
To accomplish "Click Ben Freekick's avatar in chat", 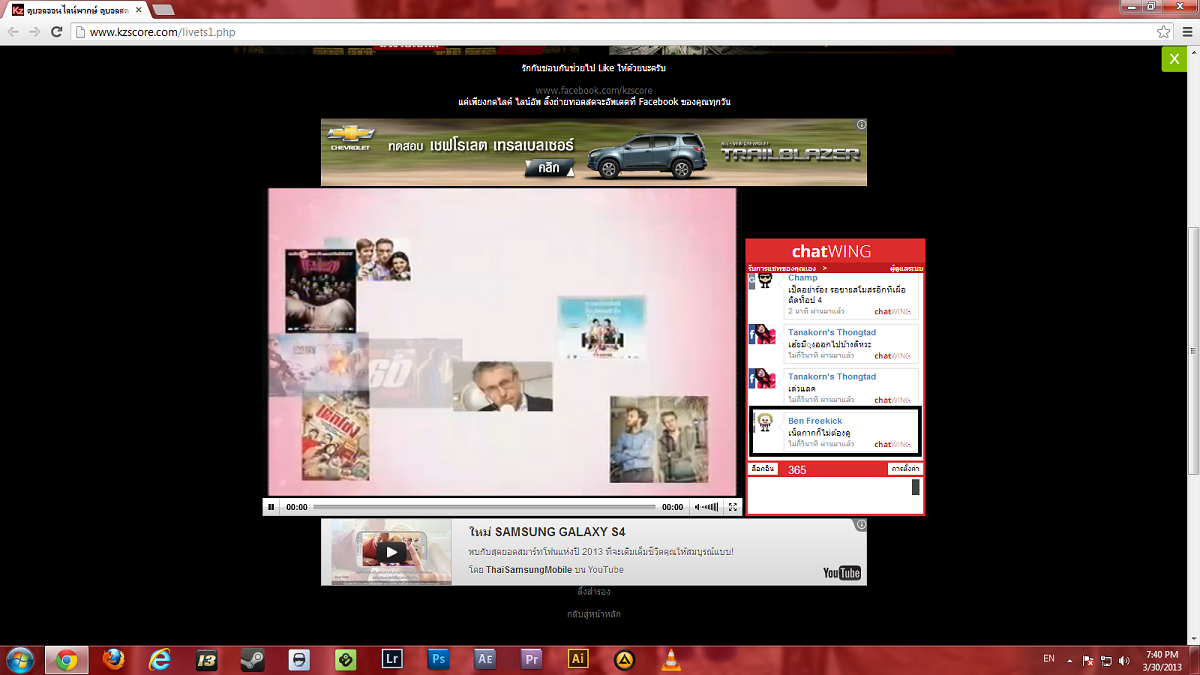I will click(766, 422).
